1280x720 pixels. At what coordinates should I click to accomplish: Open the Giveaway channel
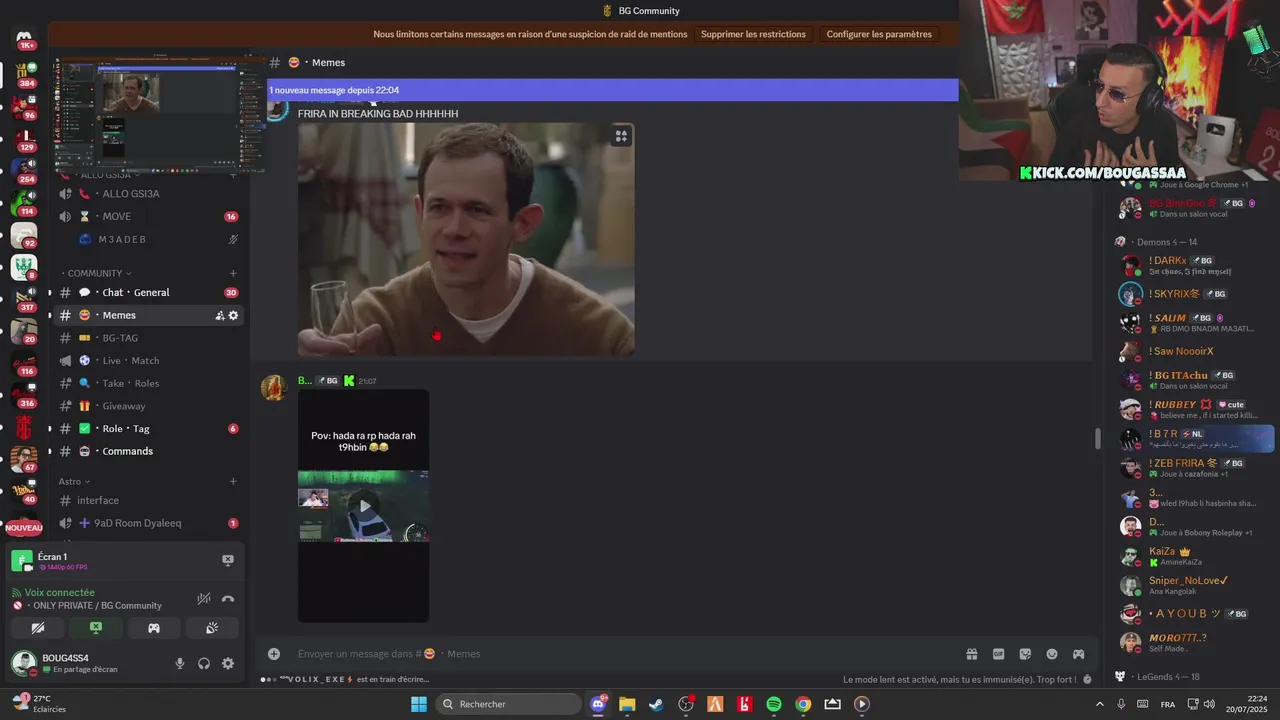[148, 406]
